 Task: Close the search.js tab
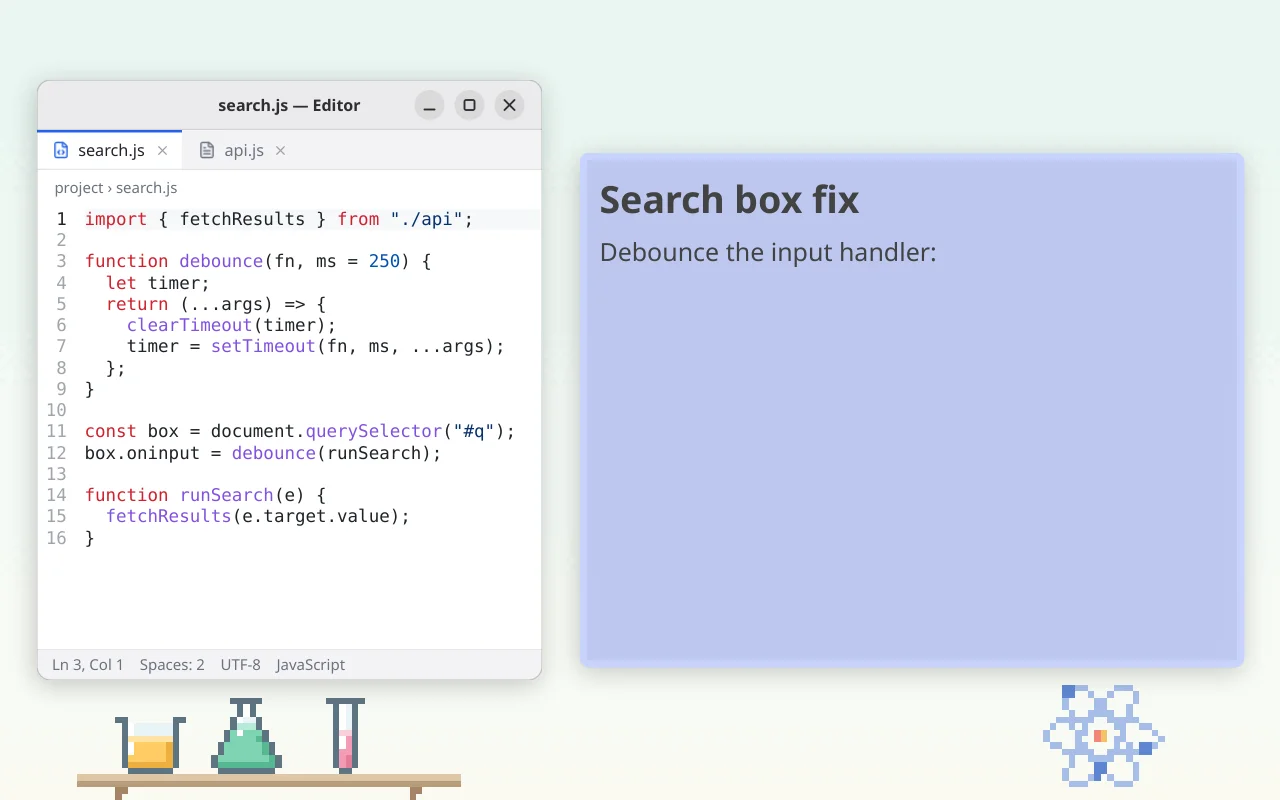[x=162, y=151]
